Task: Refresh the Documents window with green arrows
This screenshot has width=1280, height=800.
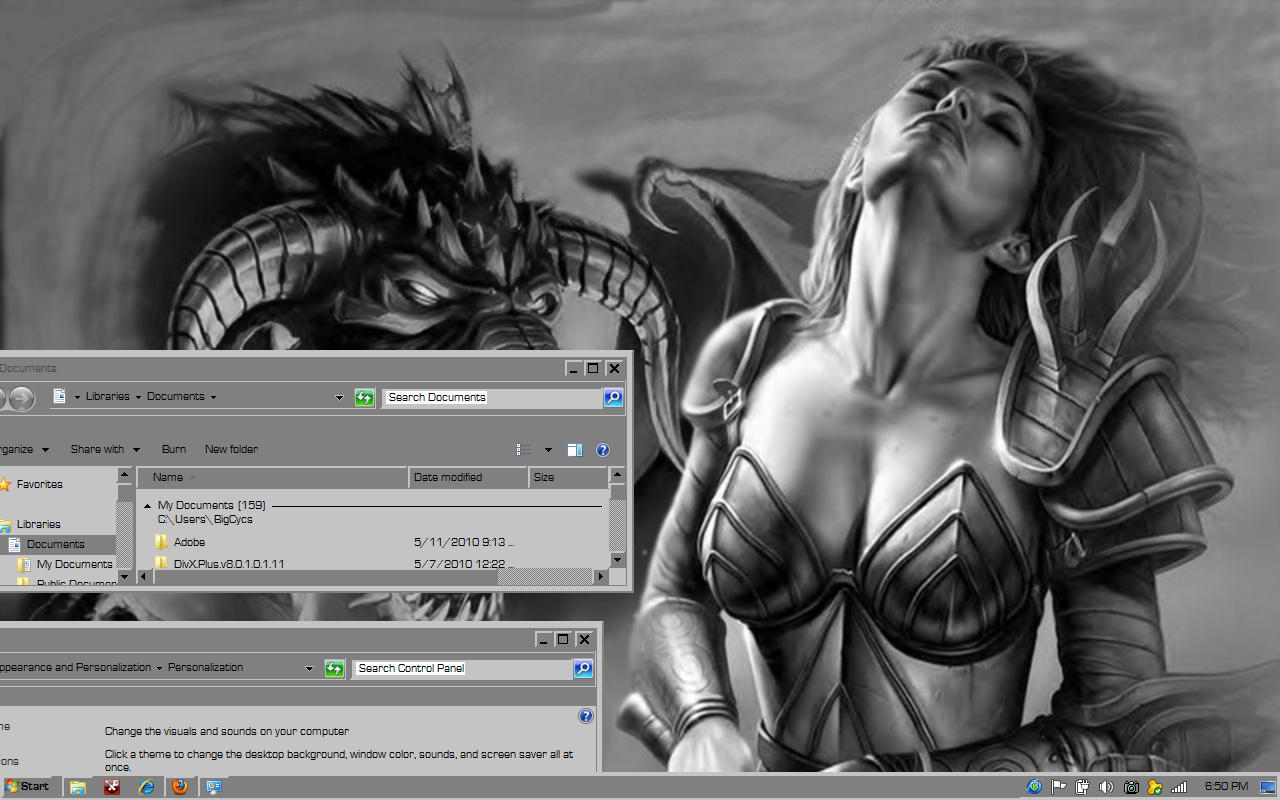Action: point(364,398)
